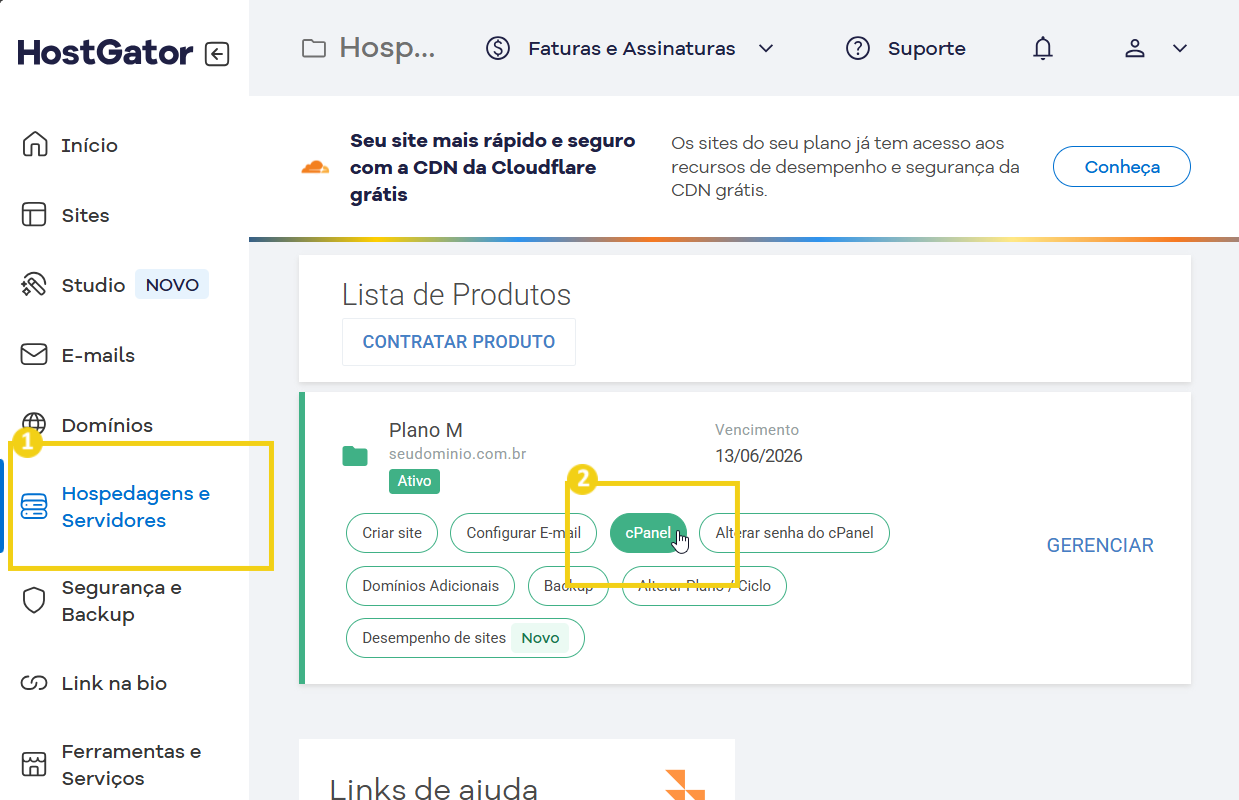Click the Vencimento label
Image resolution: width=1239 pixels, height=800 pixels.
757,430
